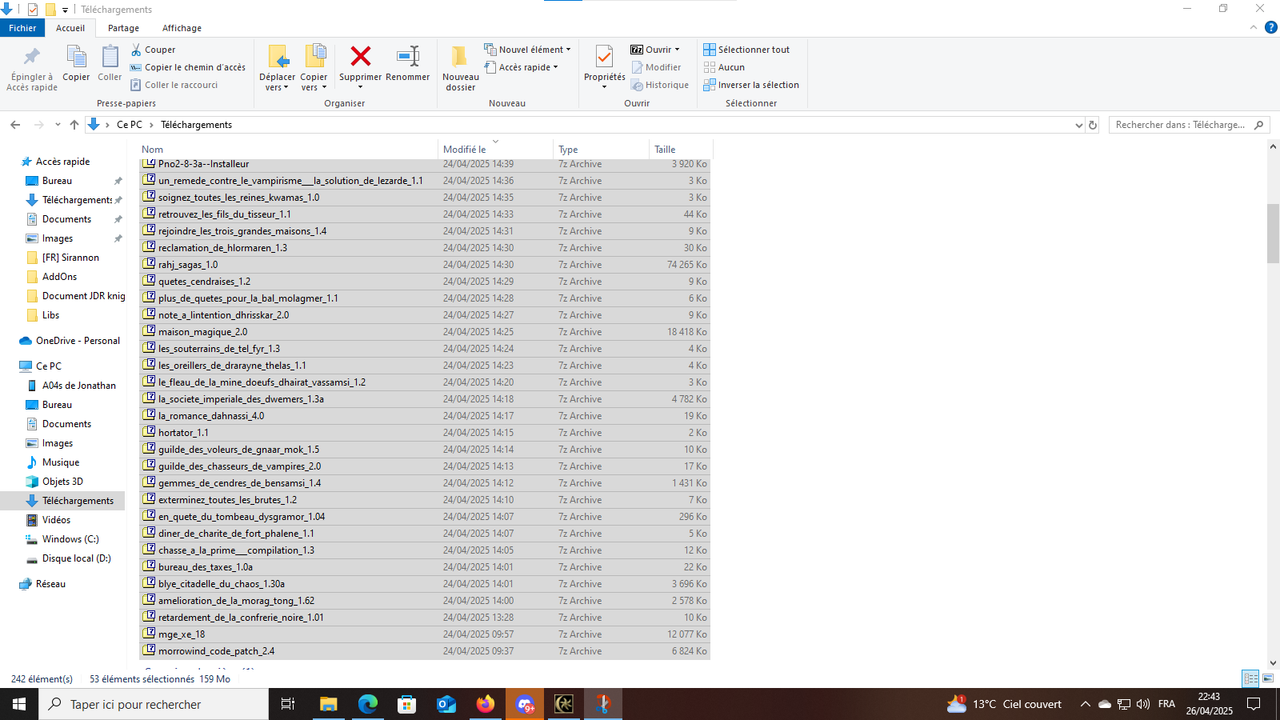Open Firefox from the taskbar
The width and height of the screenshot is (1280, 720).
[x=485, y=704]
